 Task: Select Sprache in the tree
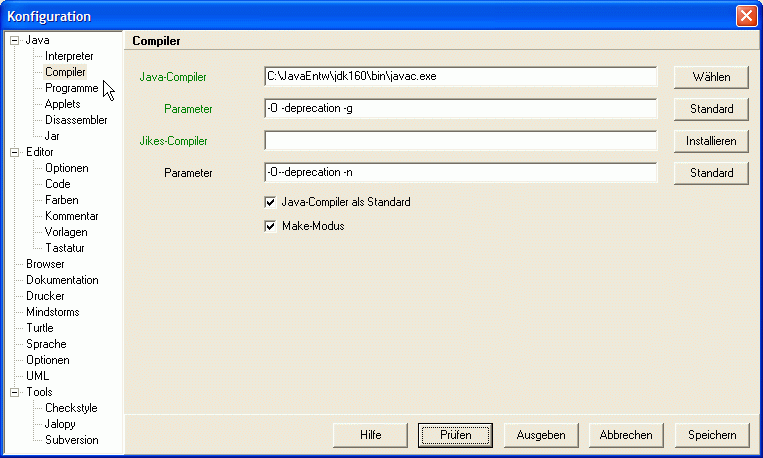click(x=46, y=344)
